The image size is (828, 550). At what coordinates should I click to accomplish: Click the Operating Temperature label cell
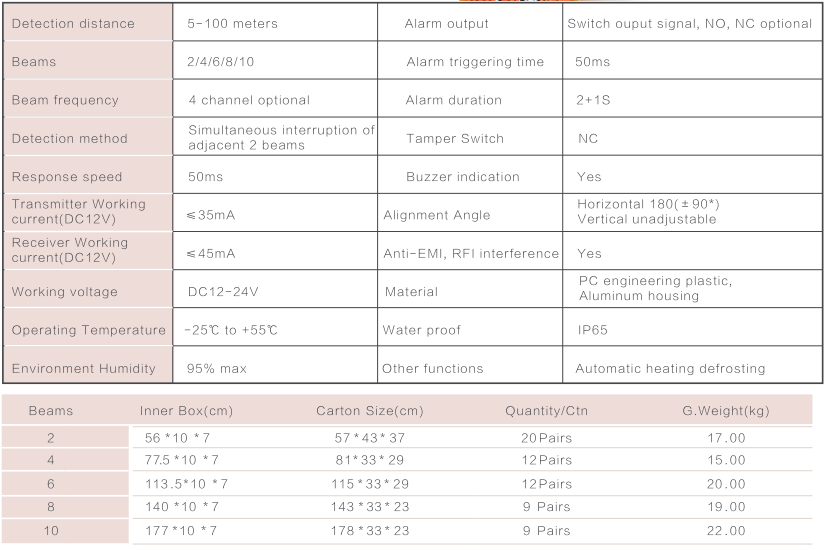click(88, 329)
